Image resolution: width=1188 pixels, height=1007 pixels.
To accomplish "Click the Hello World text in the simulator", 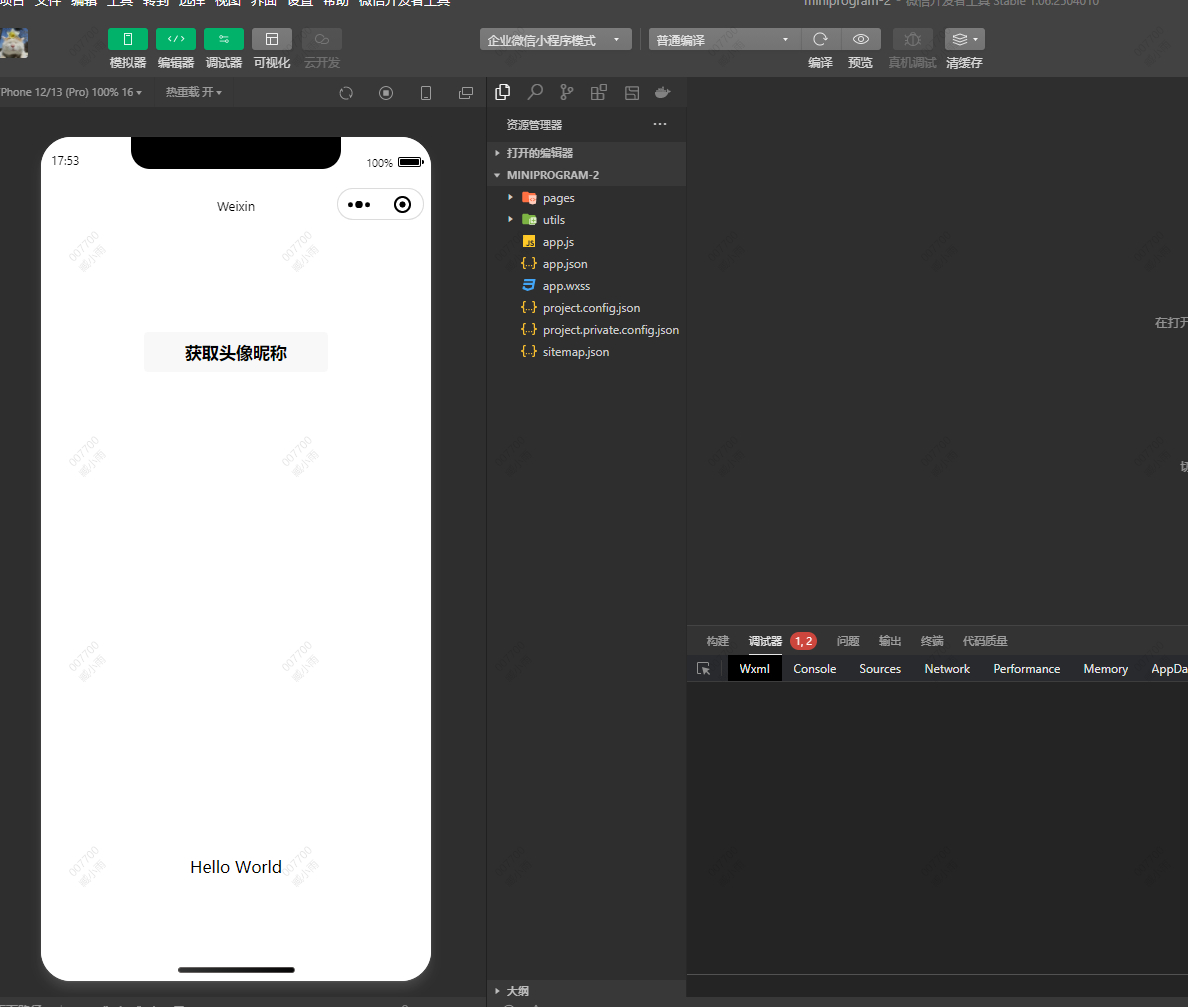I will tap(236, 867).
